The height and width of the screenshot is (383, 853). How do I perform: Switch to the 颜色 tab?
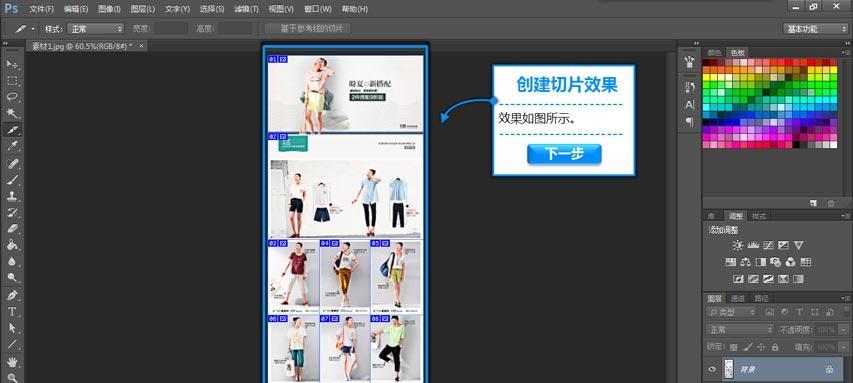[714, 52]
